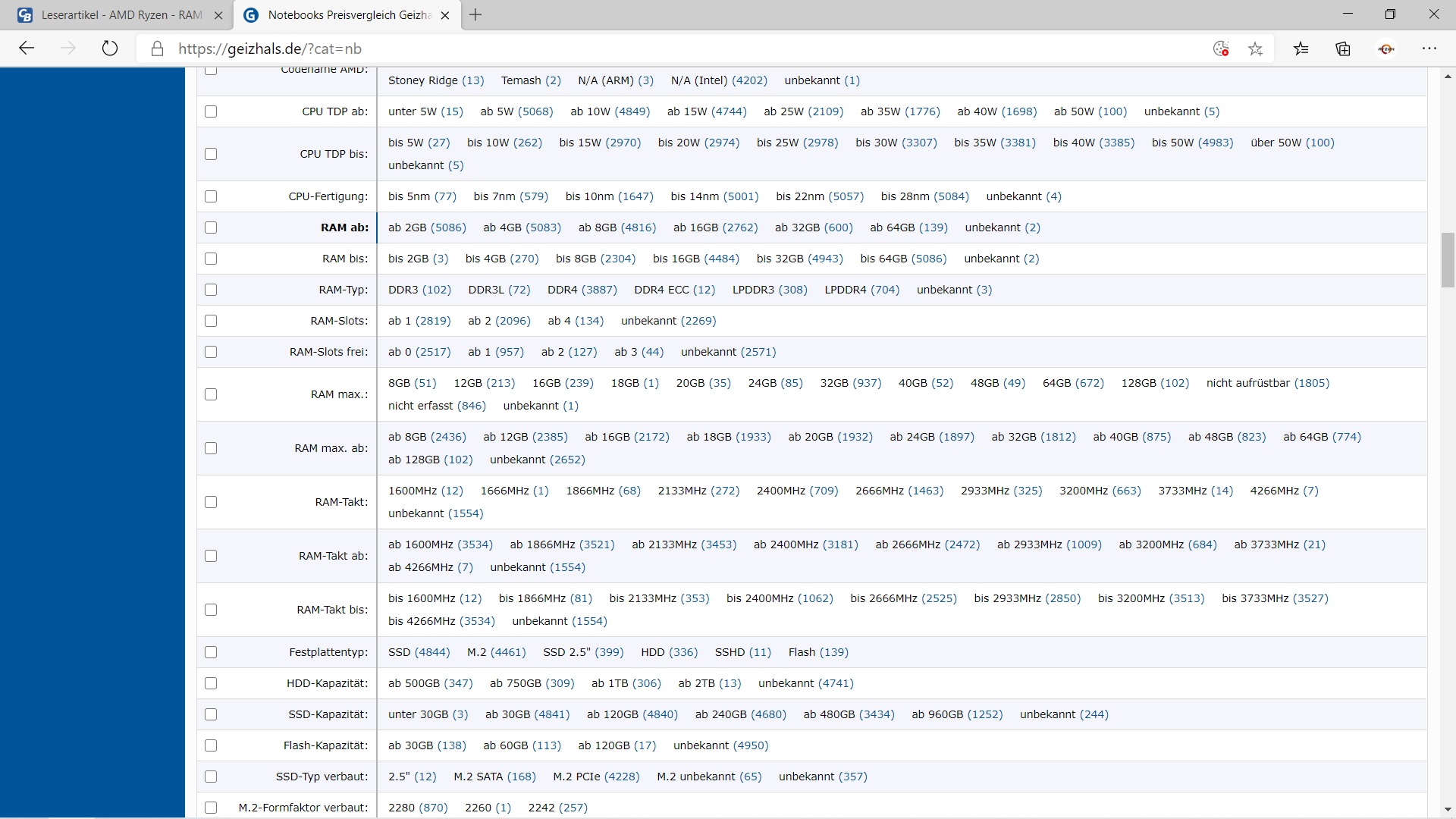The width and height of the screenshot is (1456, 819).
Task: Add page to favorites star icon
Action: tap(1256, 49)
